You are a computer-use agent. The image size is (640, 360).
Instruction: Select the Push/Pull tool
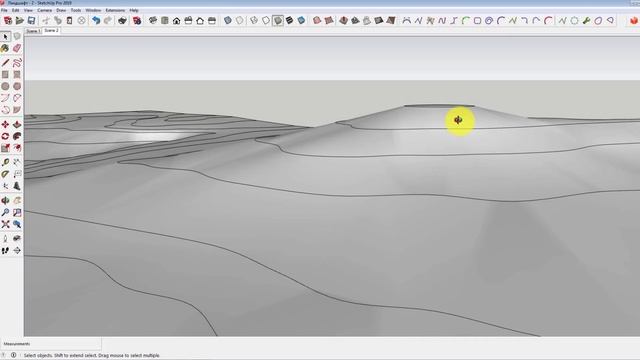[17, 124]
